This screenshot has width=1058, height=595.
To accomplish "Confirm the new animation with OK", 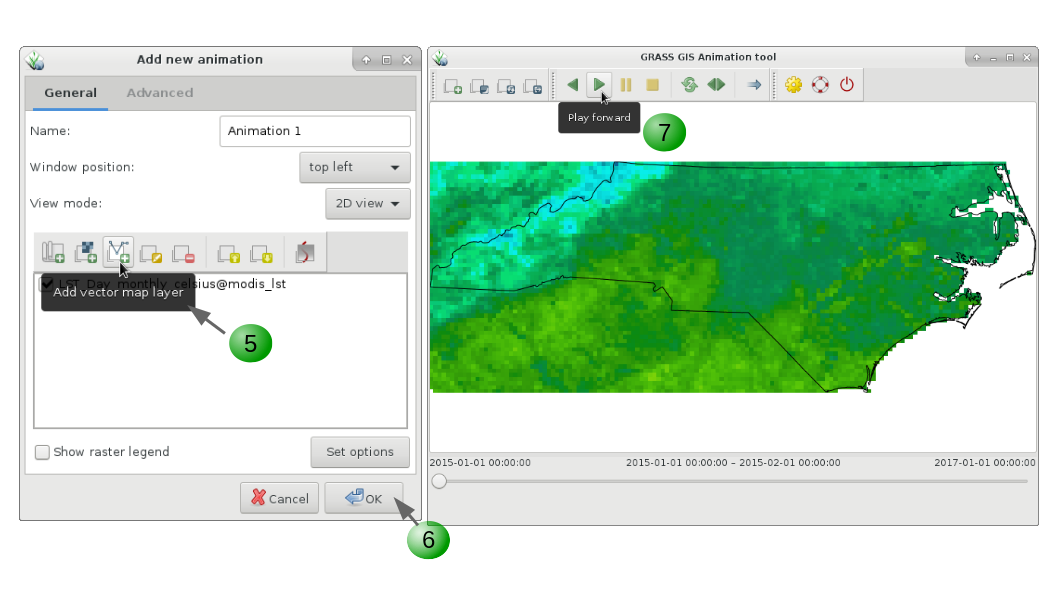I will point(364,499).
